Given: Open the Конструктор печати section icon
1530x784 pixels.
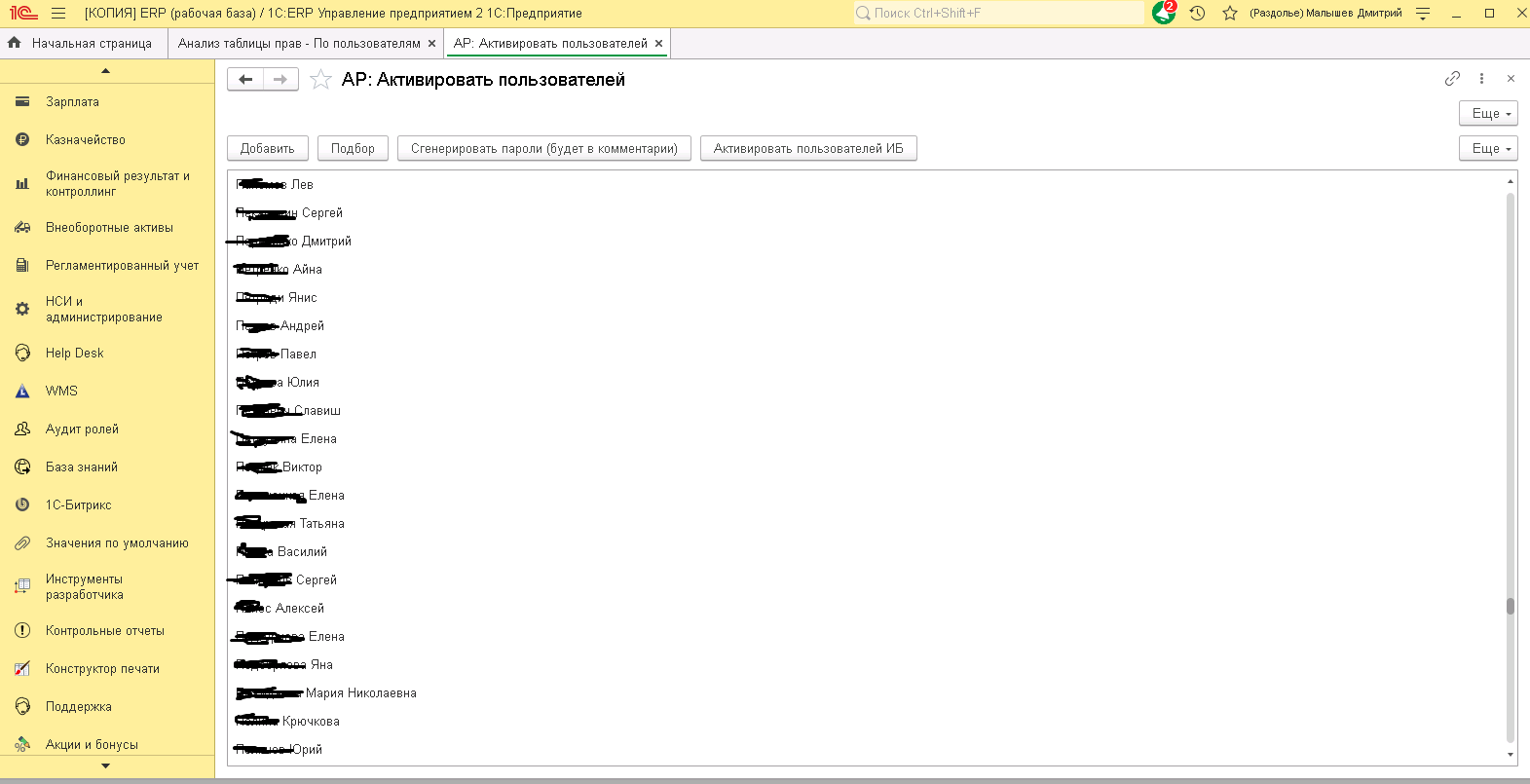Looking at the screenshot, I should coord(22,668).
